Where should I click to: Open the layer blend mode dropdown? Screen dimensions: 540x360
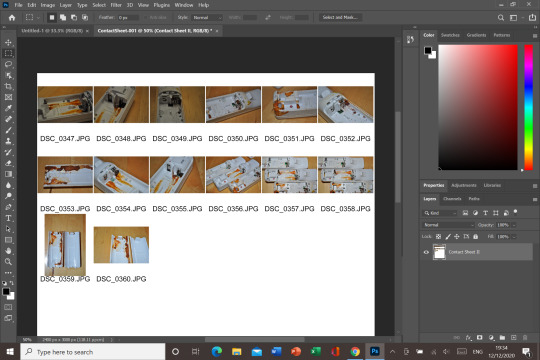[x=448, y=225]
